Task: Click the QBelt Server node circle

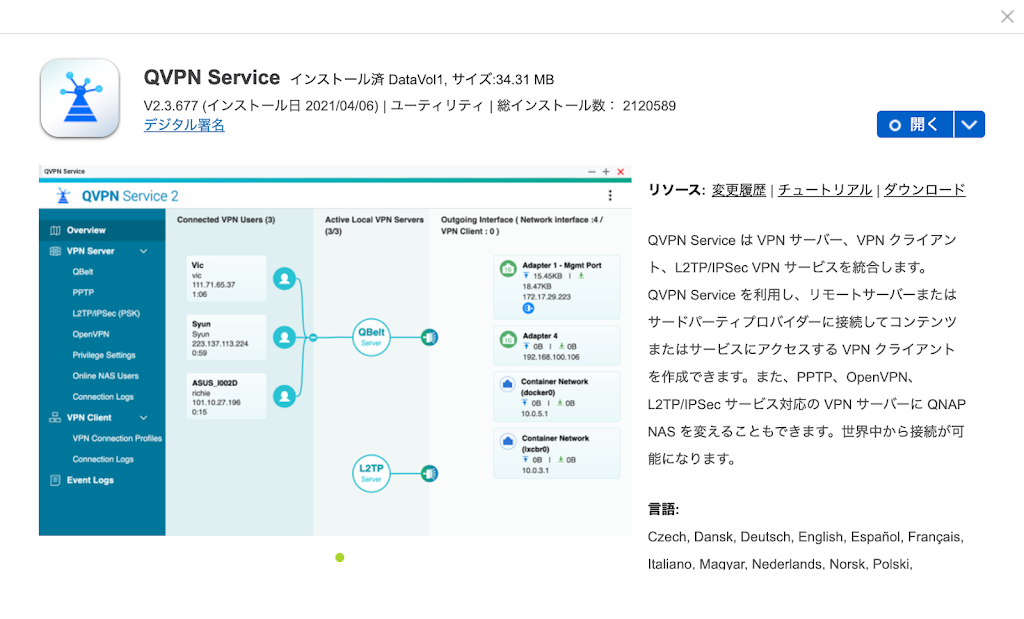Action: tap(371, 337)
